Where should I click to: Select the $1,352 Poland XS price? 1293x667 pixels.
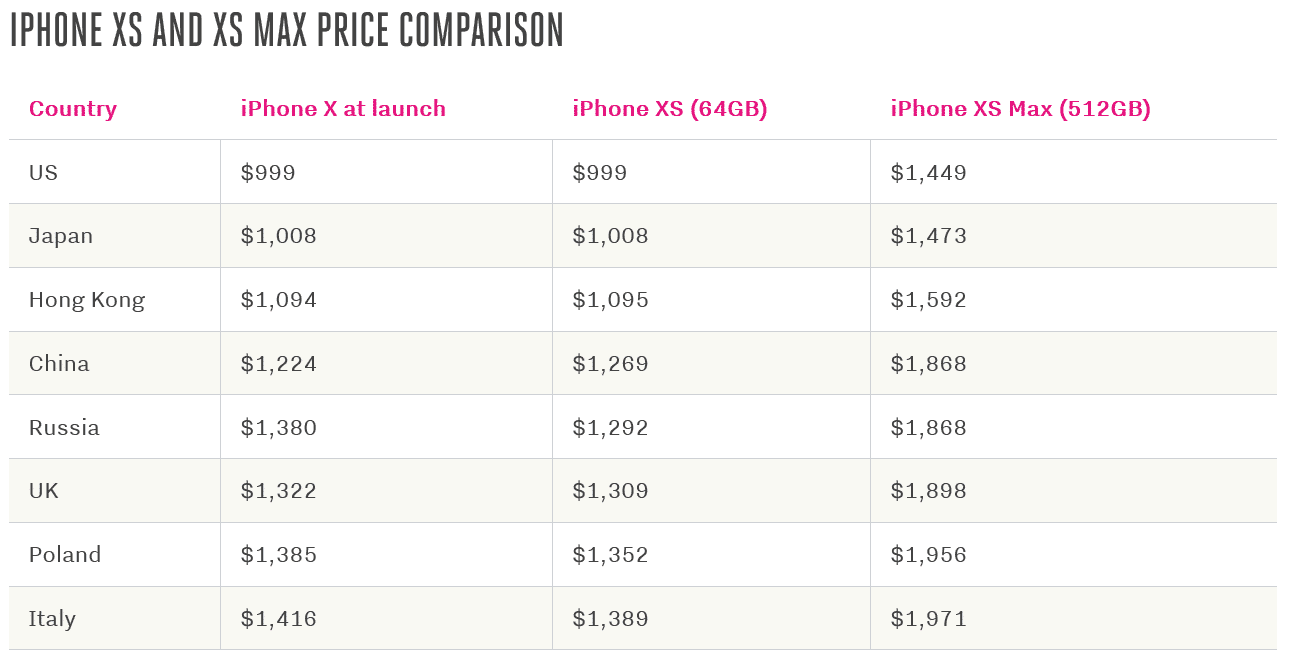pyautogui.click(x=611, y=555)
